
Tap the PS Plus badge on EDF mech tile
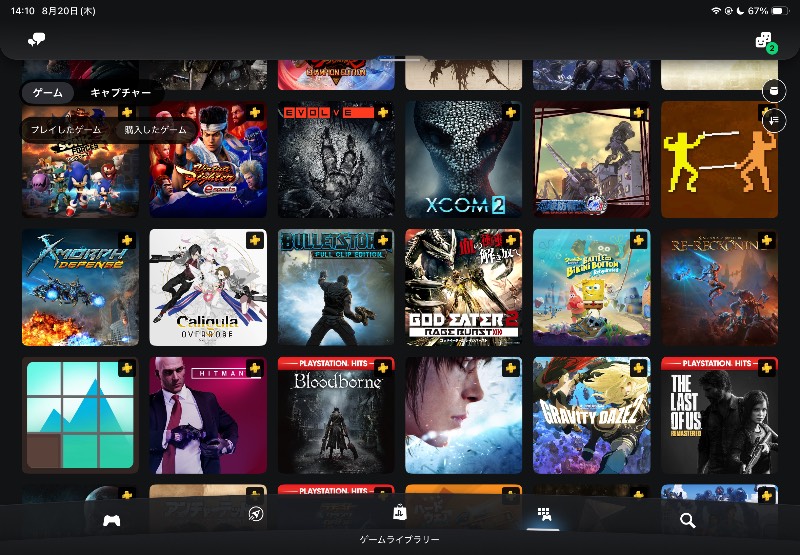[638, 112]
